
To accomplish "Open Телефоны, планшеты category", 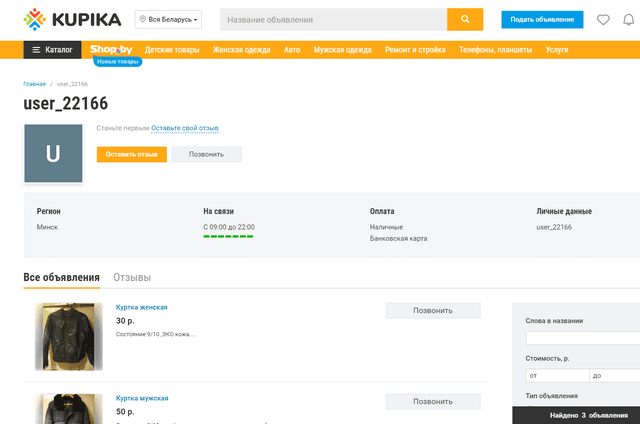I will point(496,50).
